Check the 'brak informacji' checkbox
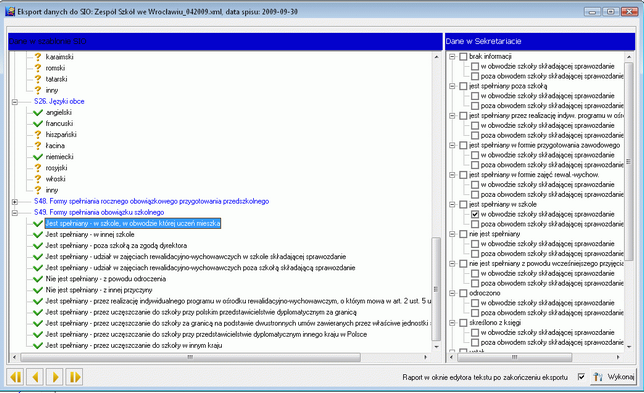644x393 pixels. click(x=463, y=57)
